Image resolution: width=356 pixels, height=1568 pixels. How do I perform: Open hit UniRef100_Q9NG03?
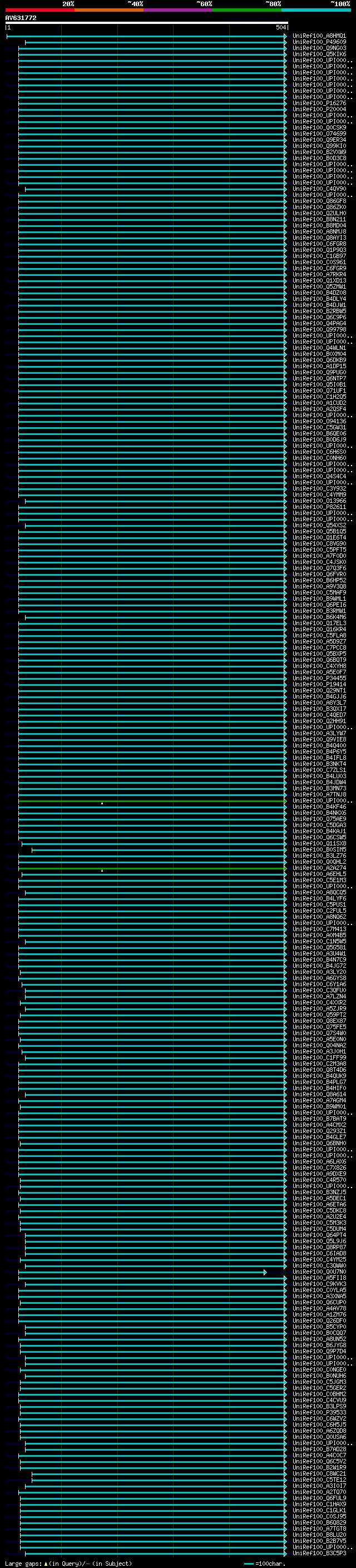point(319,48)
